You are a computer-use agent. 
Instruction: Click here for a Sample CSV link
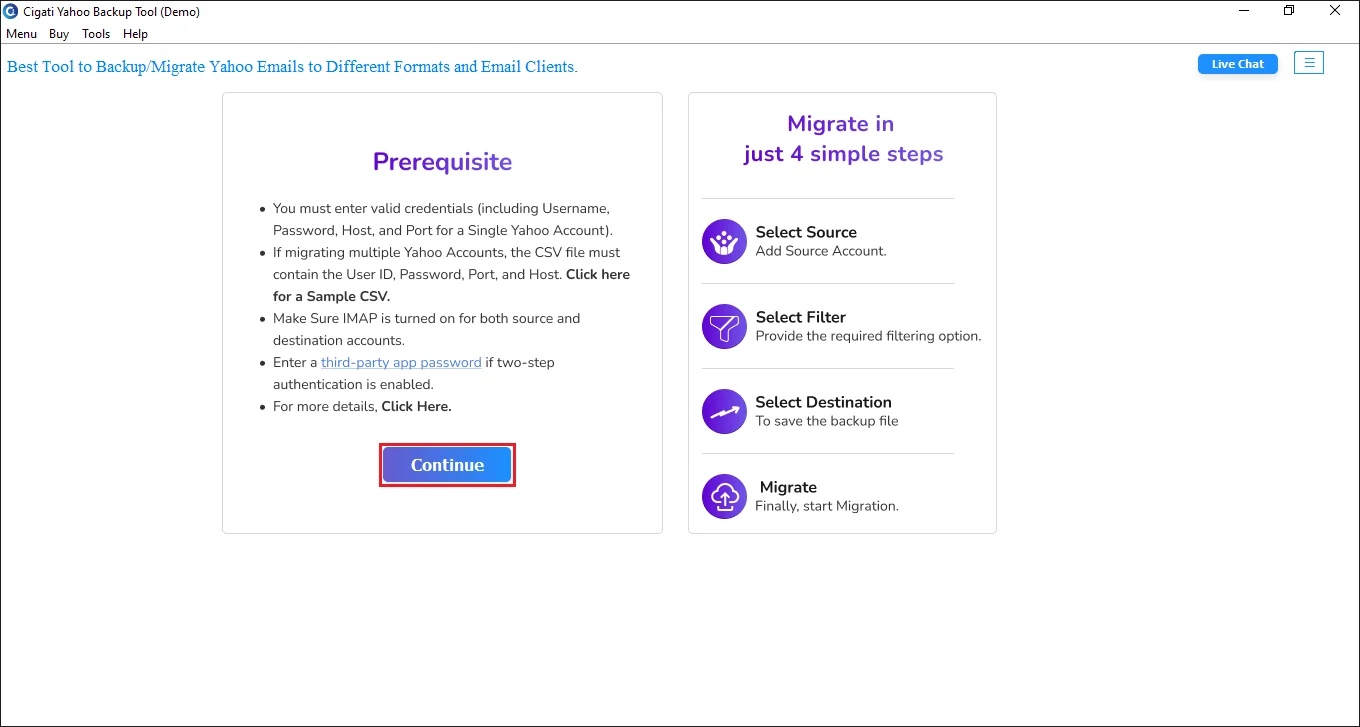click(451, 285)
